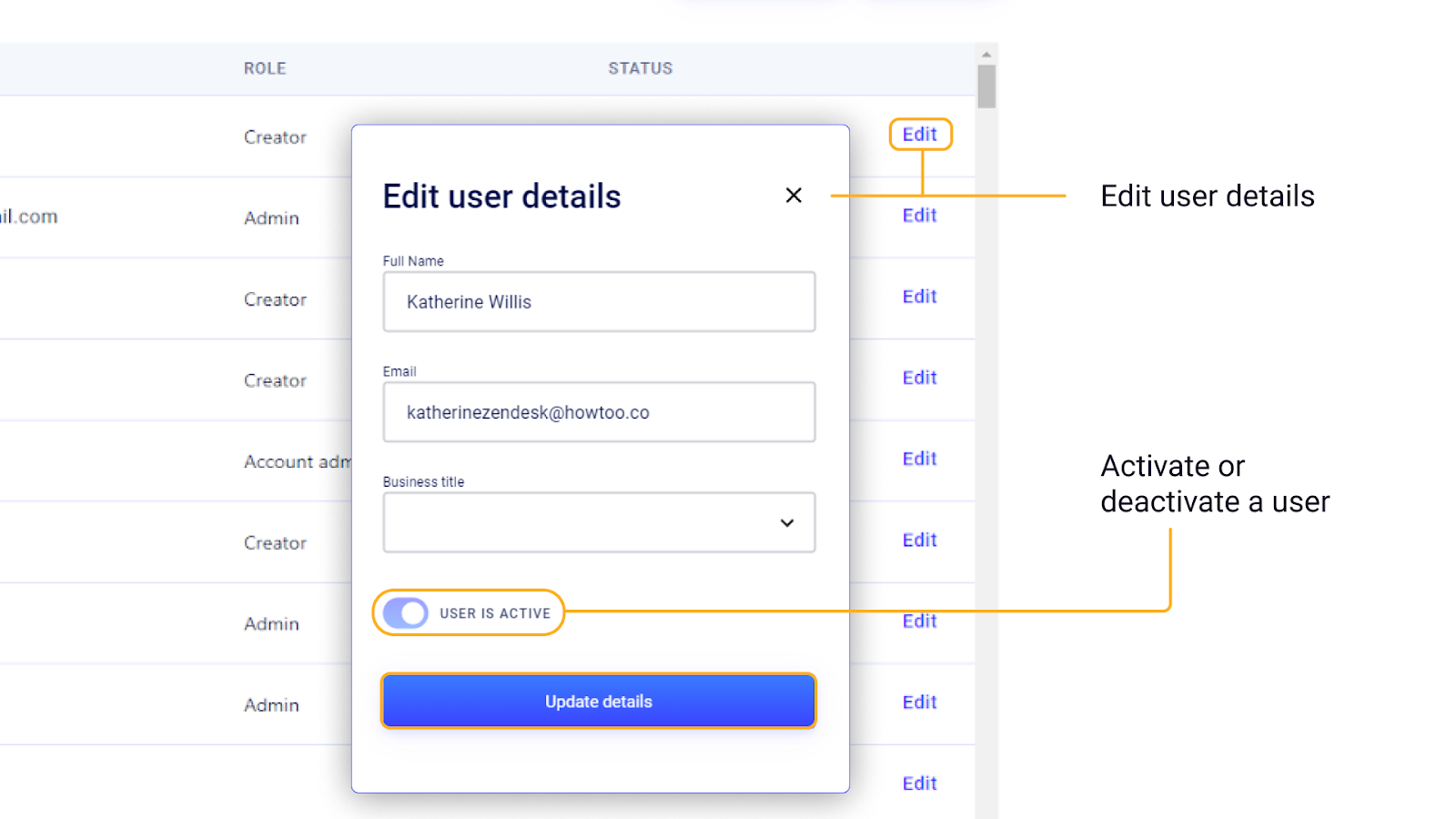
Task: Close the Edit user details dialog
Action: click(794, 196)
